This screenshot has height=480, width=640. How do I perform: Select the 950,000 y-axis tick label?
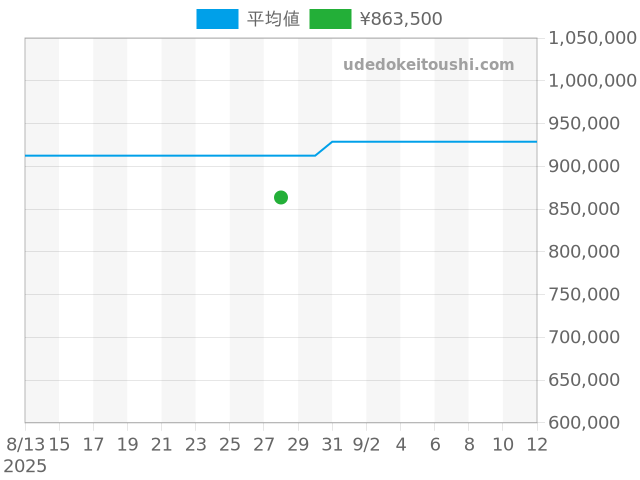click(592, 124)
